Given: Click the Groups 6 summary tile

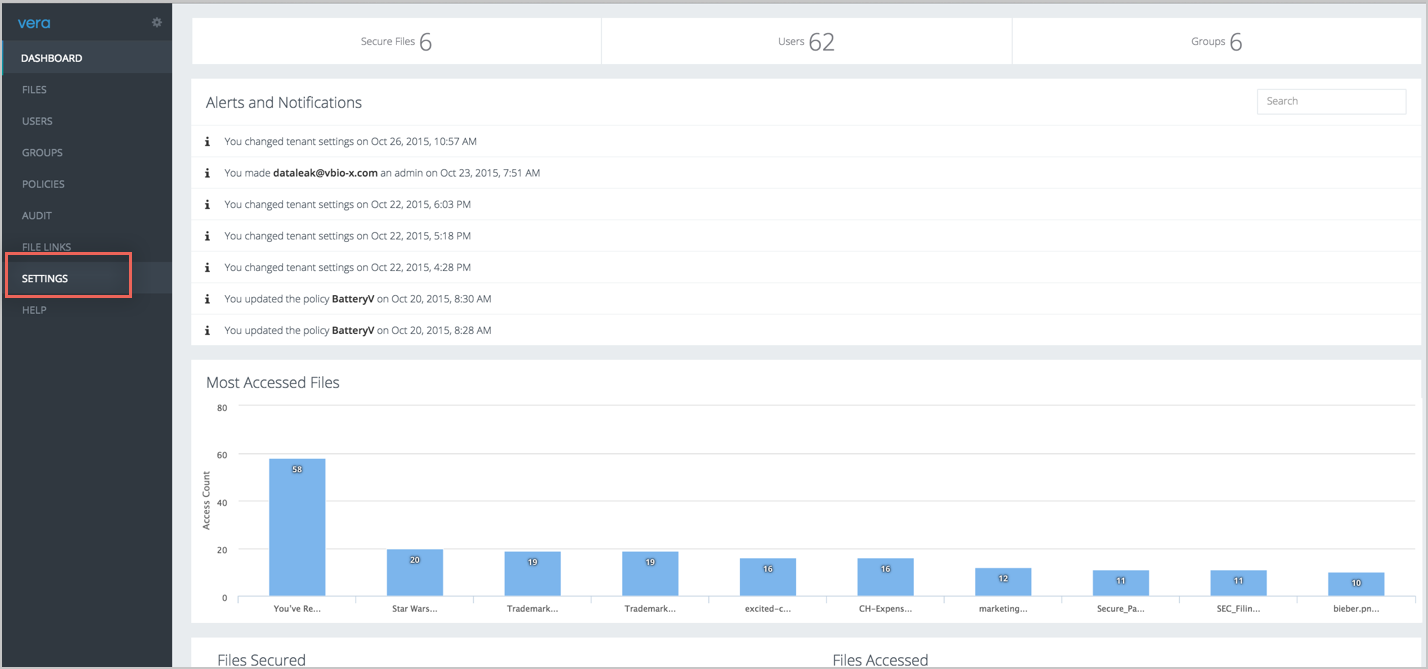Looking at the screenshot, I should 1216,42.
